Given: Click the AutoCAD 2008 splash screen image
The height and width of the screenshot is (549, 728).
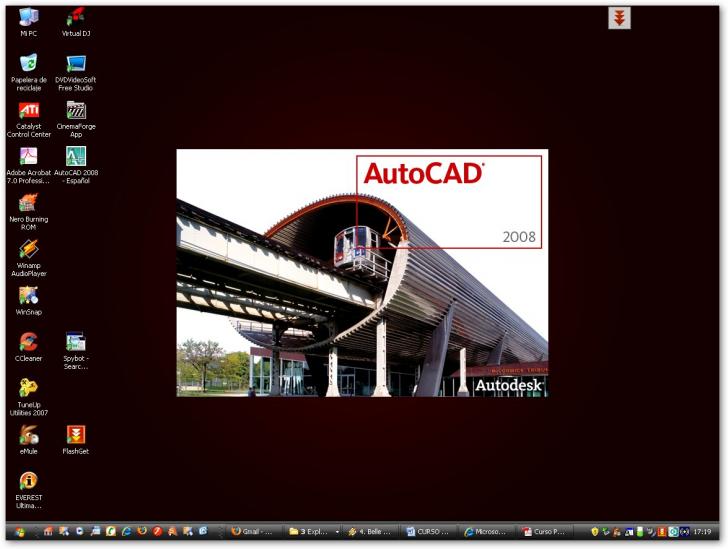Looking at the screenshot, I should point(362,273).
